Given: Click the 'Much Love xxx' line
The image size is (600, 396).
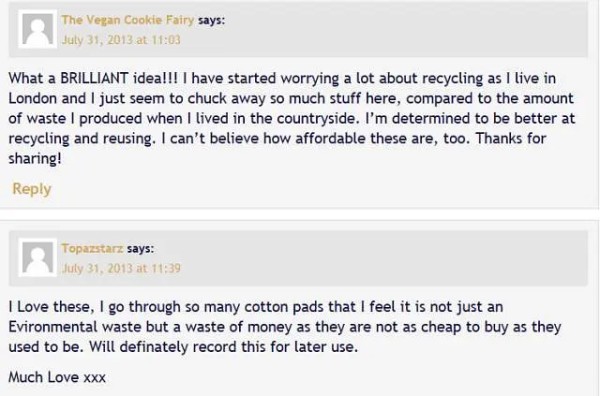Looking at the screenshot, I should [57, 377].
